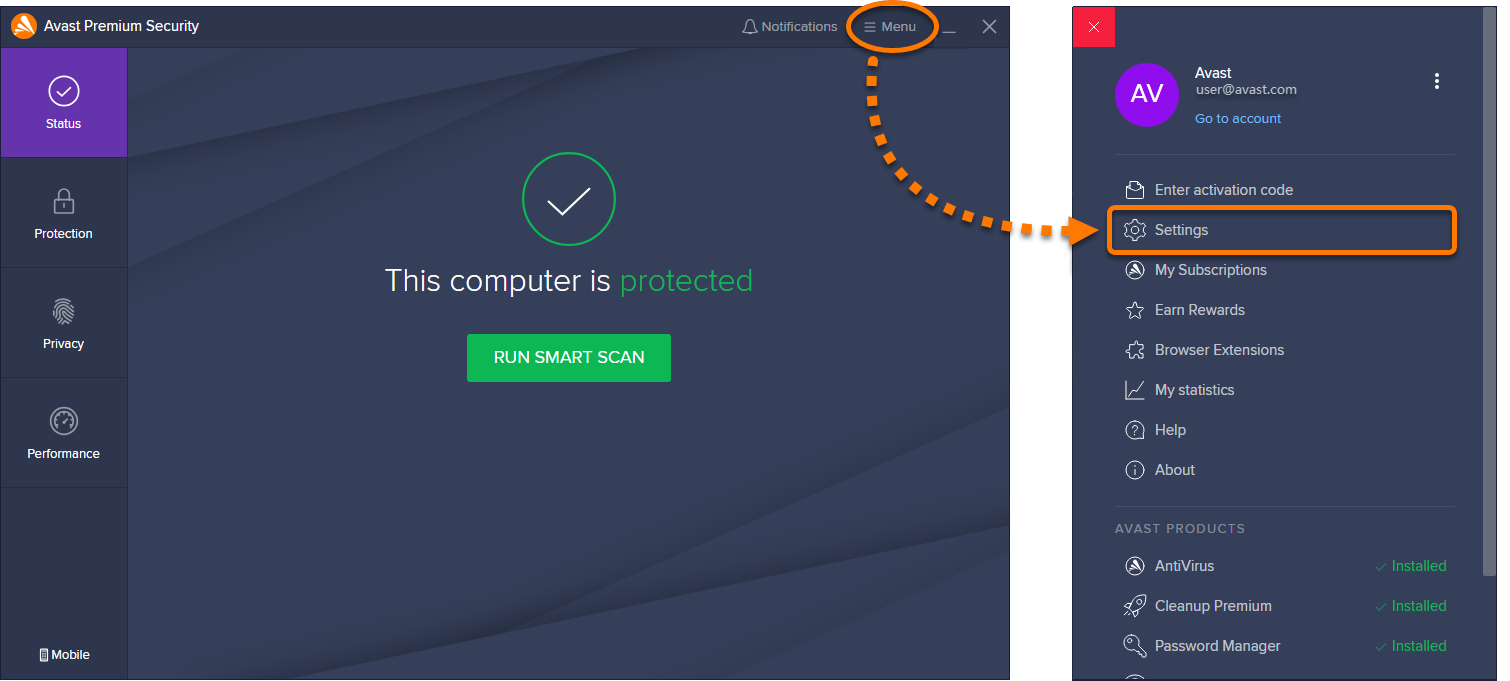Open the Privacy fingerprint icon
1510x681 pixels.
pos(64,311)
